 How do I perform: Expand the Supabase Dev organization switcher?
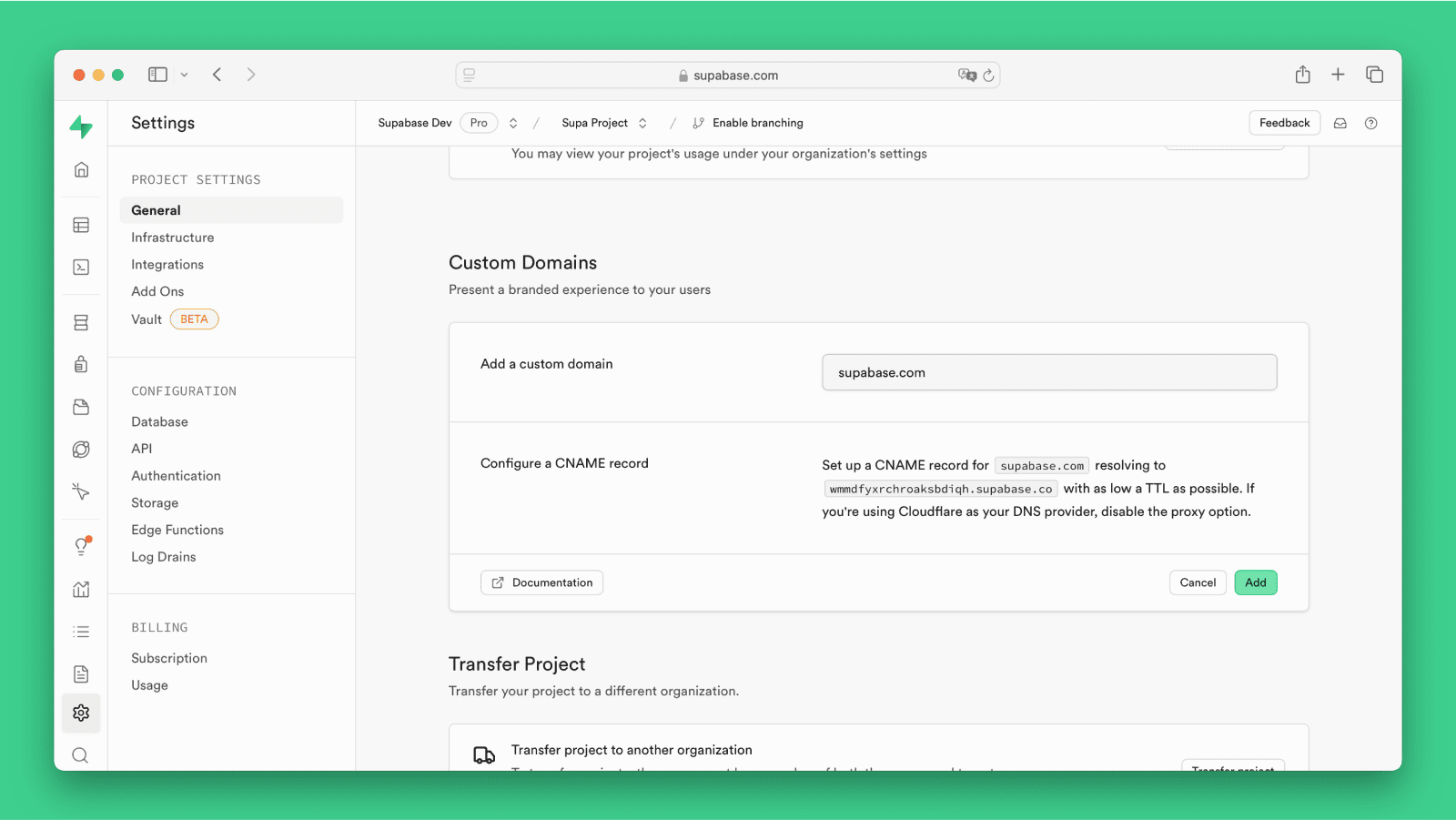513,123
